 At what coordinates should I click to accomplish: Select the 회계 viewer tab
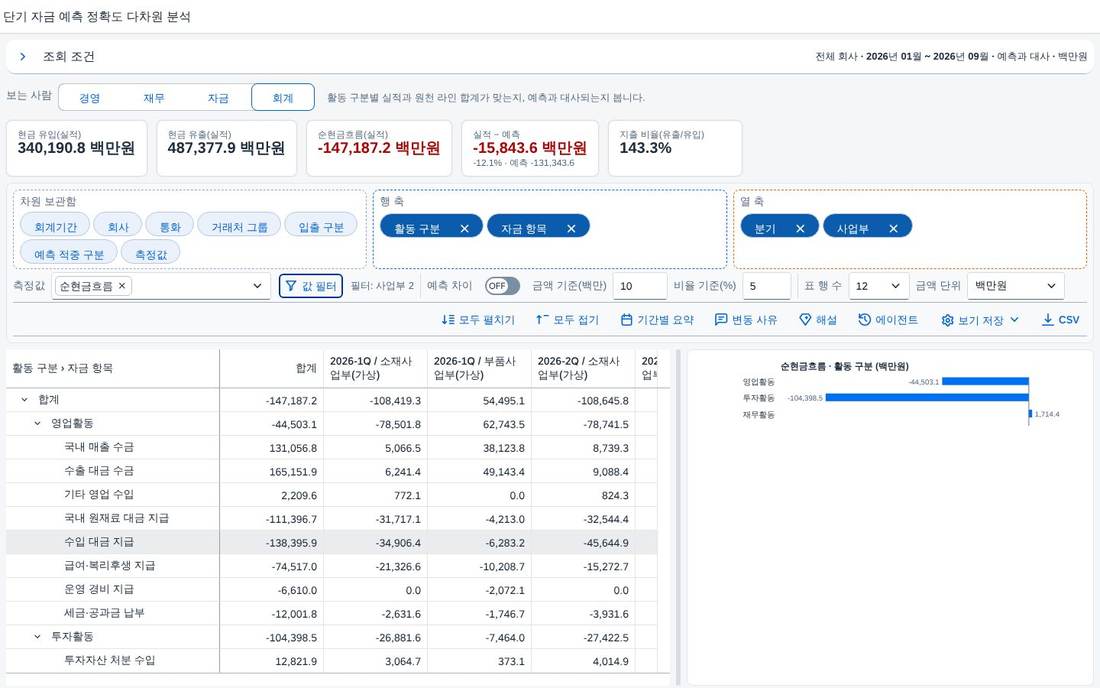click(x=283, y=98)
